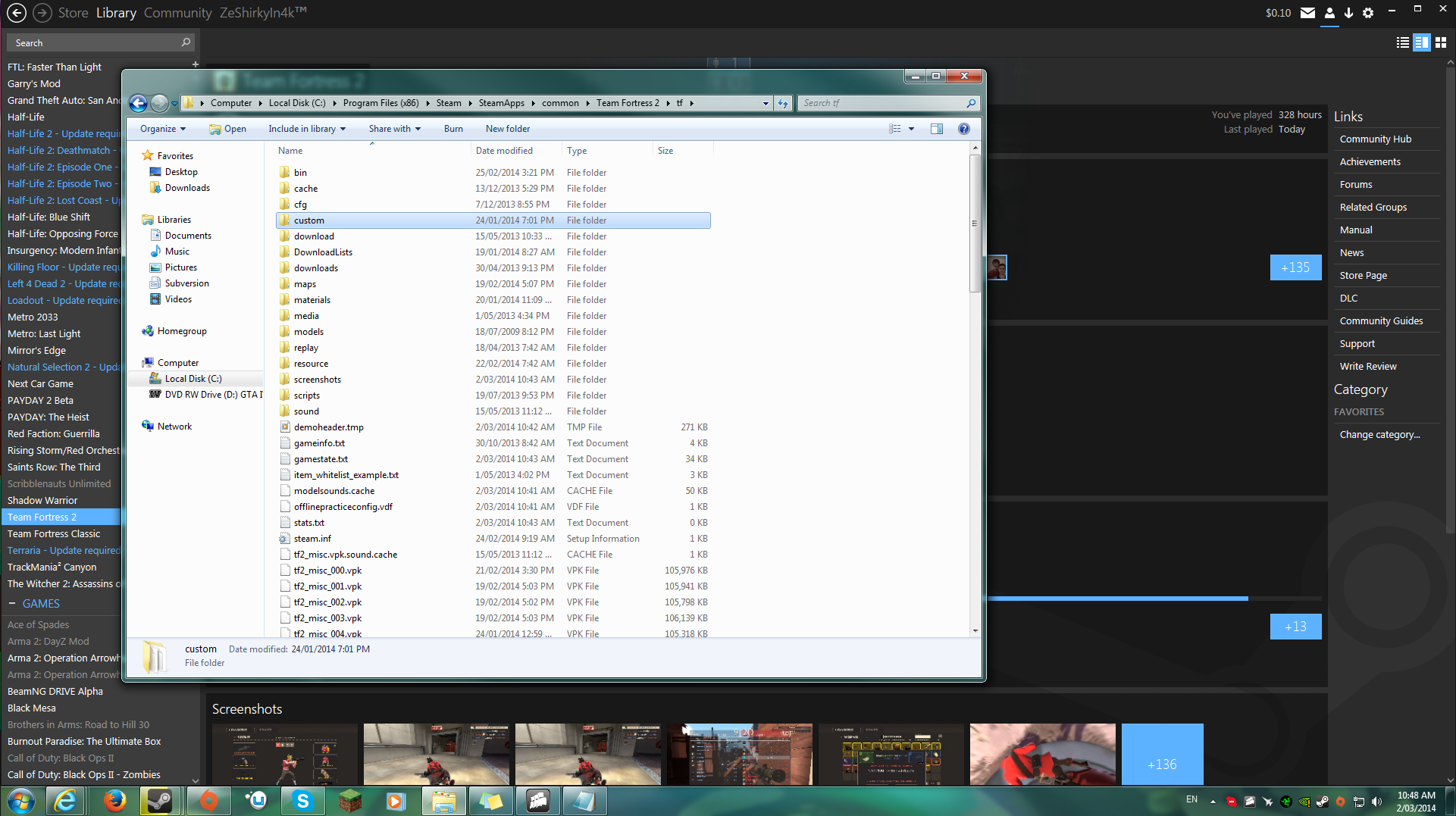Open the volume speaker tray icon
Viewport: 1456px width, 816px height.
pos(1377,801)
